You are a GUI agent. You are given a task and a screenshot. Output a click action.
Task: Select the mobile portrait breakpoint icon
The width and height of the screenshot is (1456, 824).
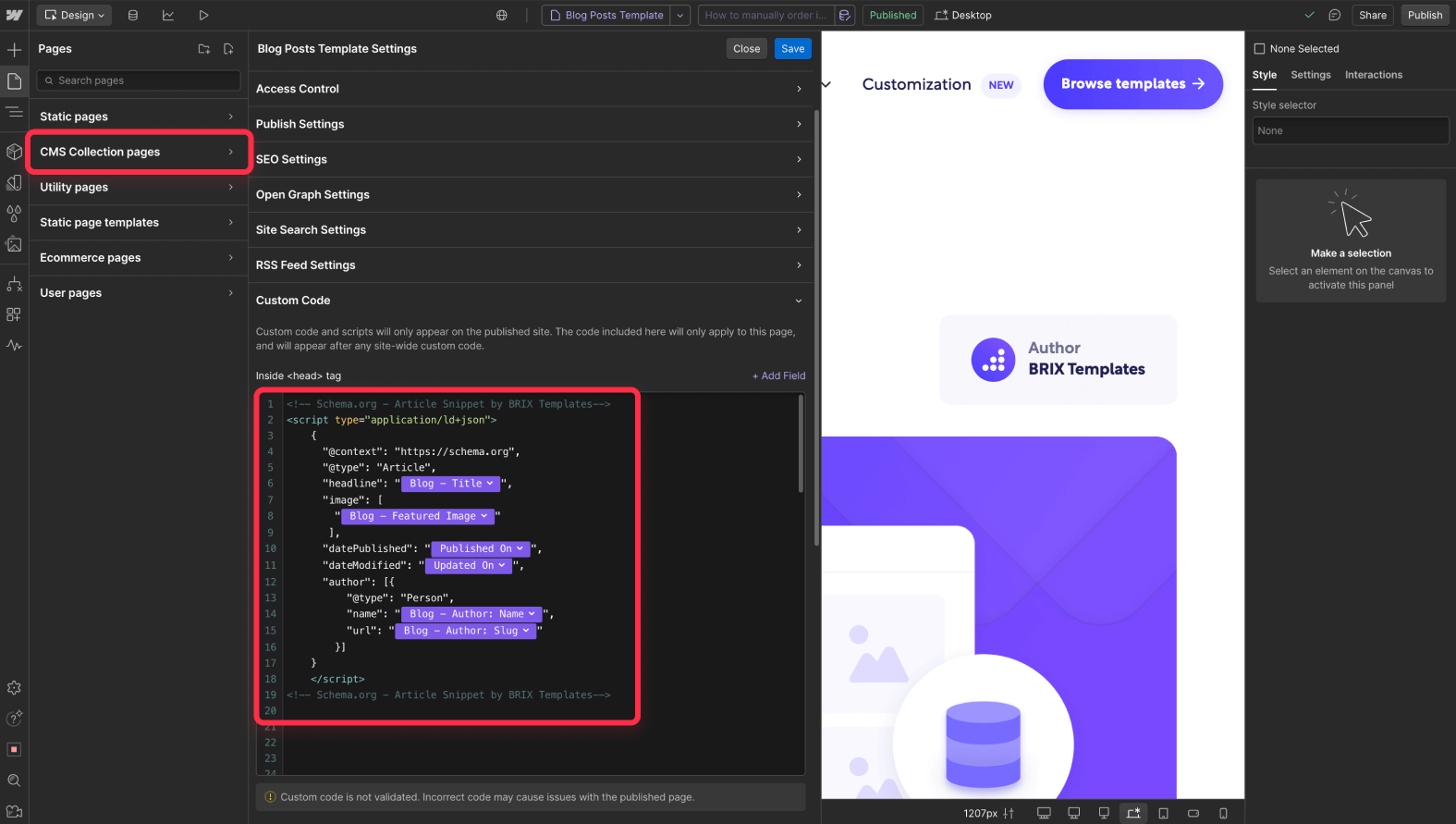tap(1223, 813)
